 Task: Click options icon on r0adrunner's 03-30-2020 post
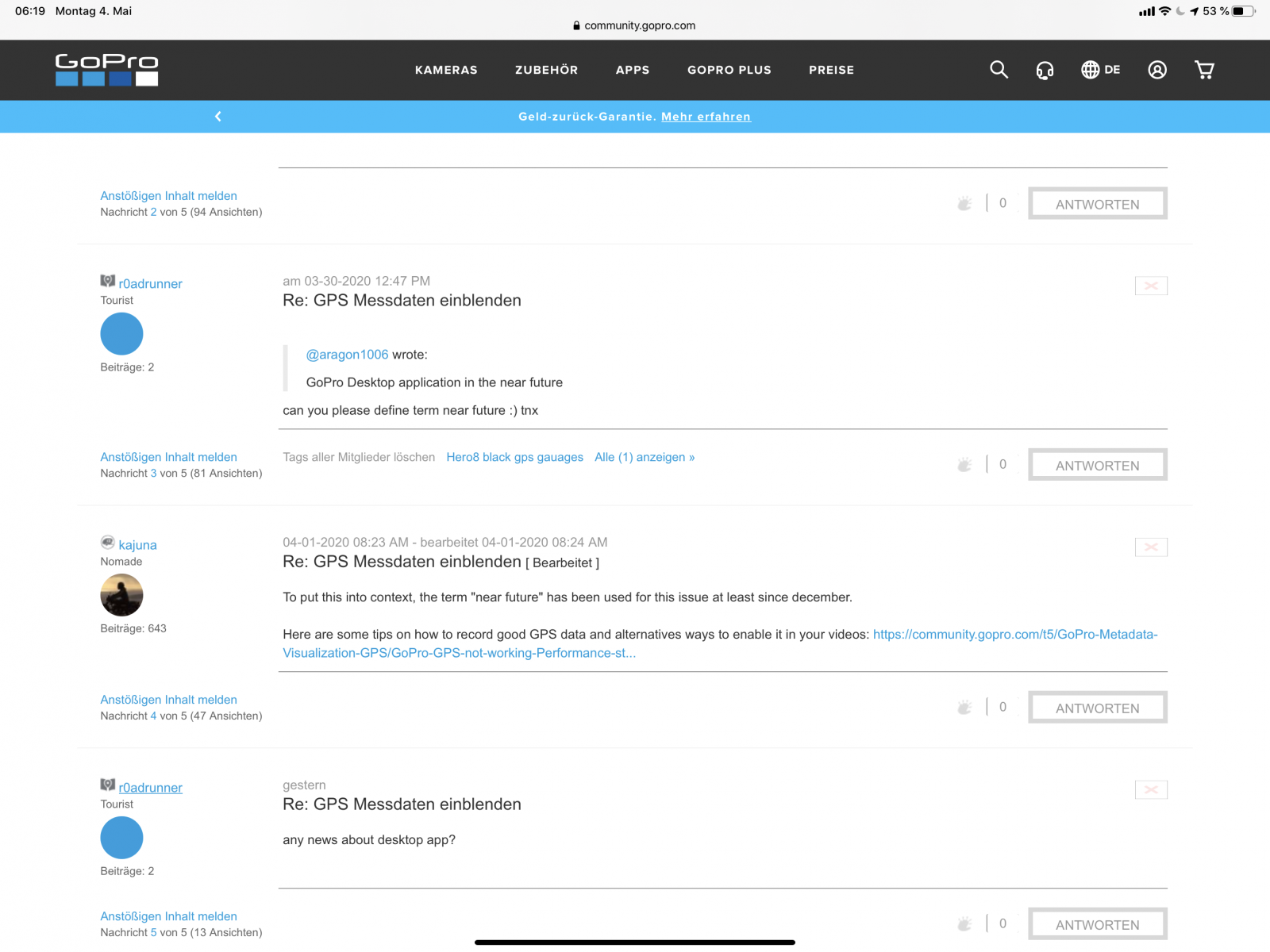(1151, 286)
